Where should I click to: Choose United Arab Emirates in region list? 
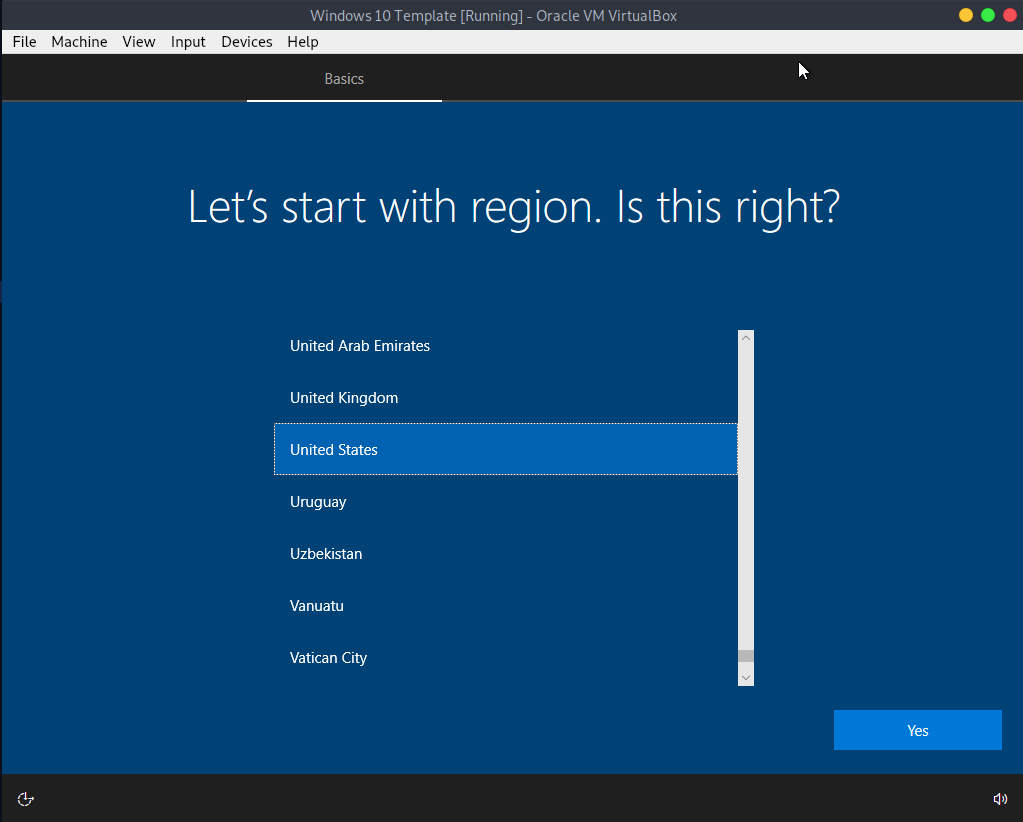(506, 346)
